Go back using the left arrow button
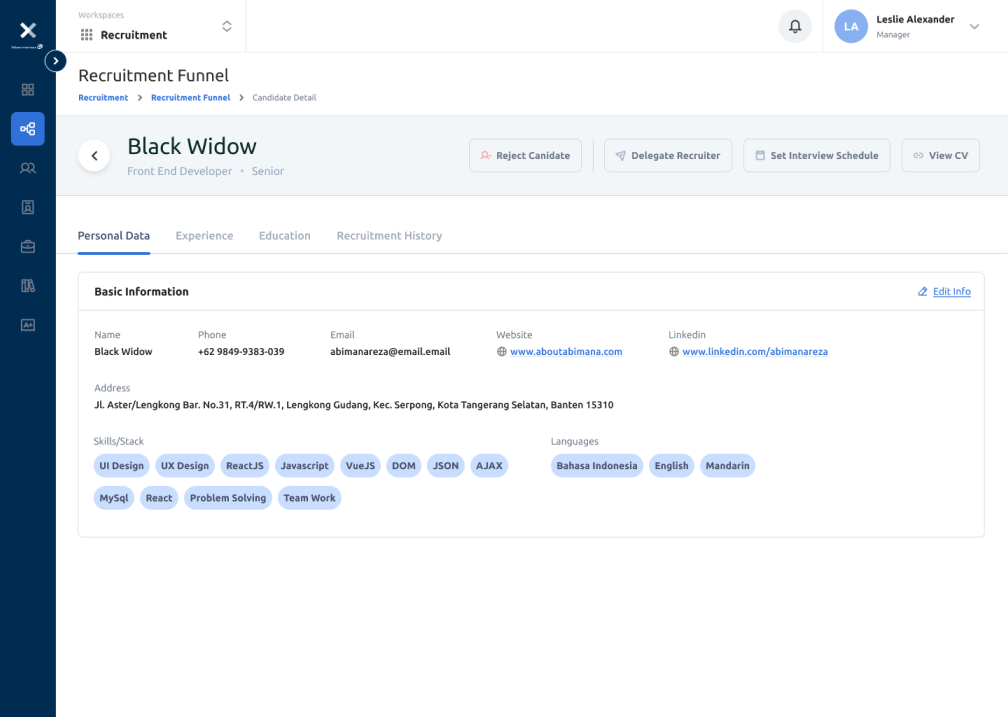Viewport: 1008px width, 717px height. [94, 156]
